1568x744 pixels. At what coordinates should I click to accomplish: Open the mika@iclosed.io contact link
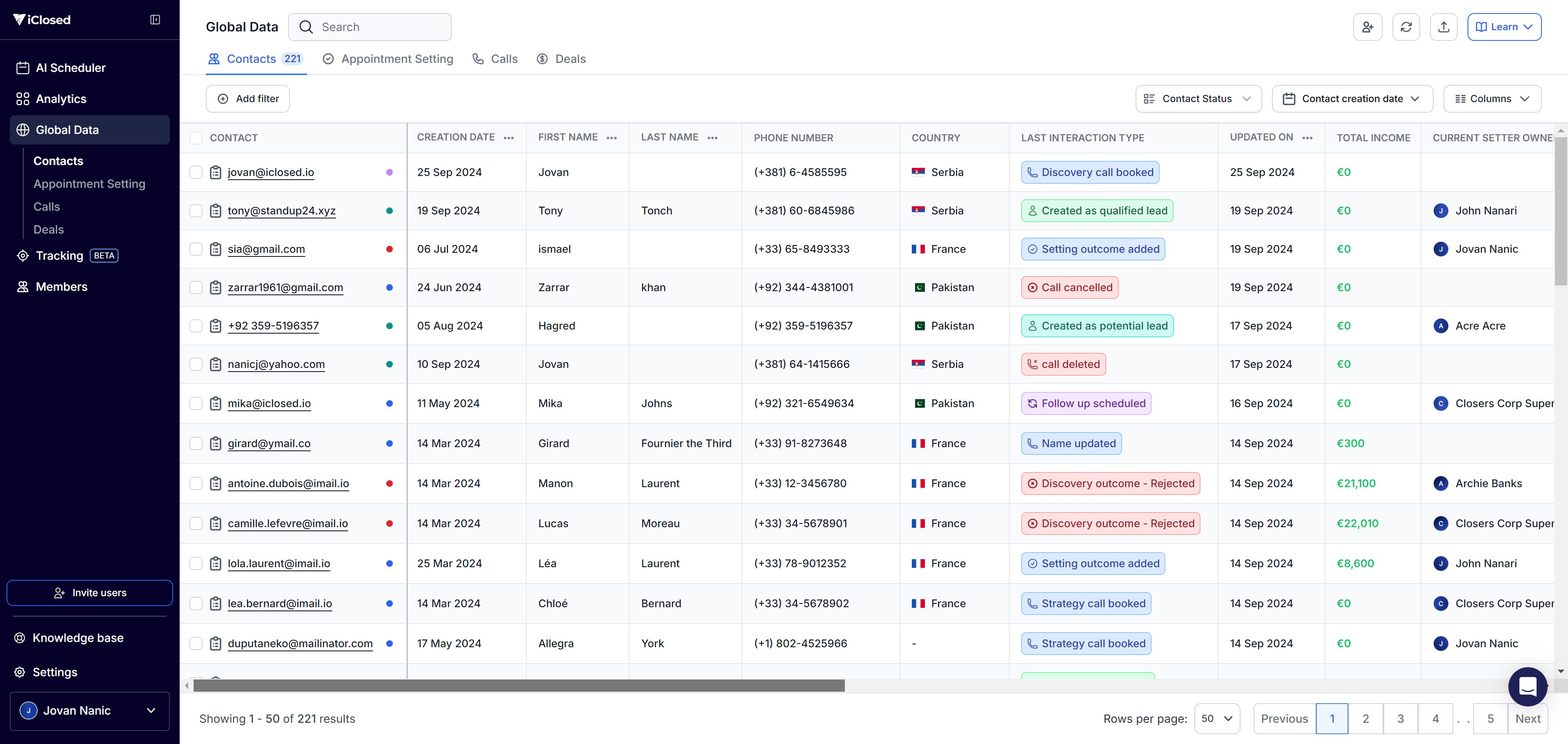pos(269,404)
